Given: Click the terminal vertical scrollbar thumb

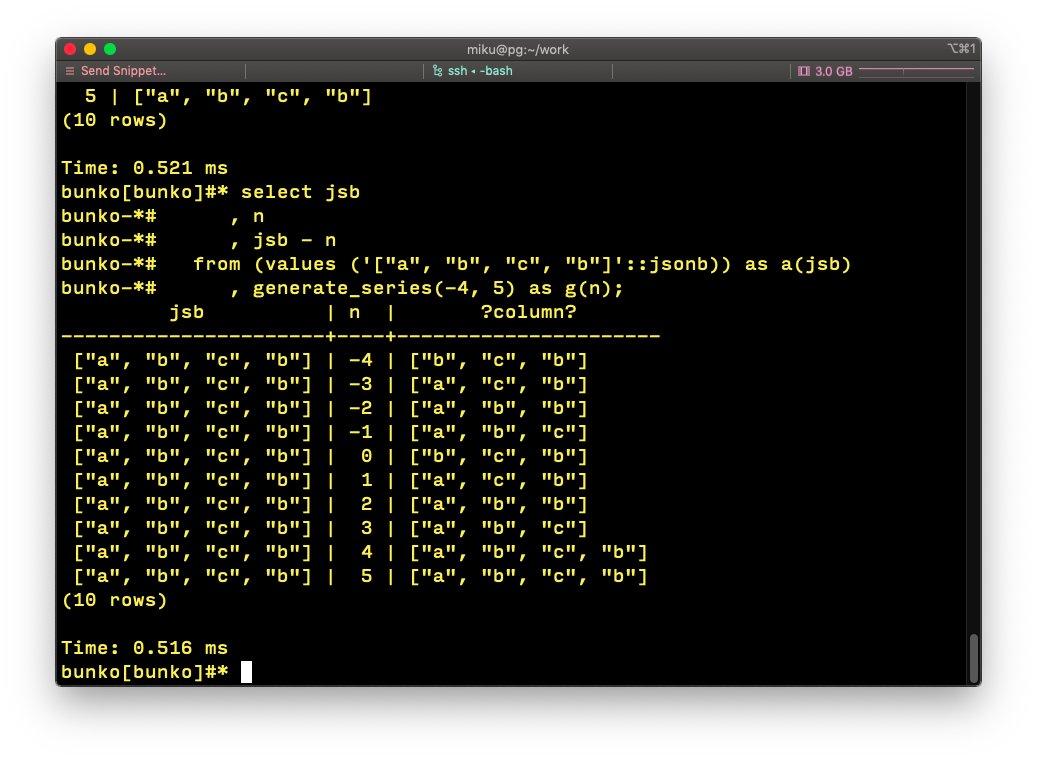Looking at the screenshot, I should [974, 656].
